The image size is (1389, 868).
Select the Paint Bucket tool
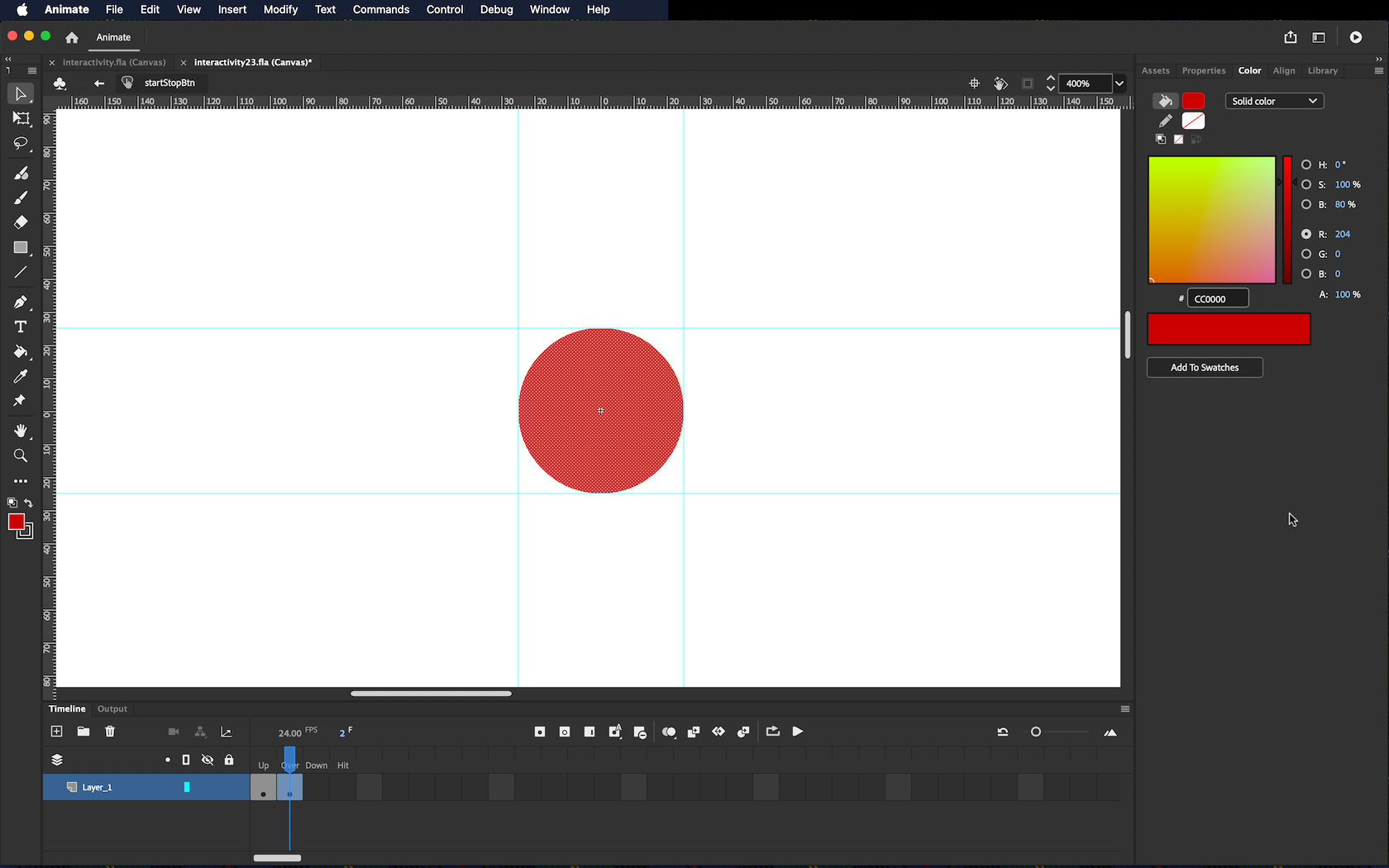pos(21,352)
